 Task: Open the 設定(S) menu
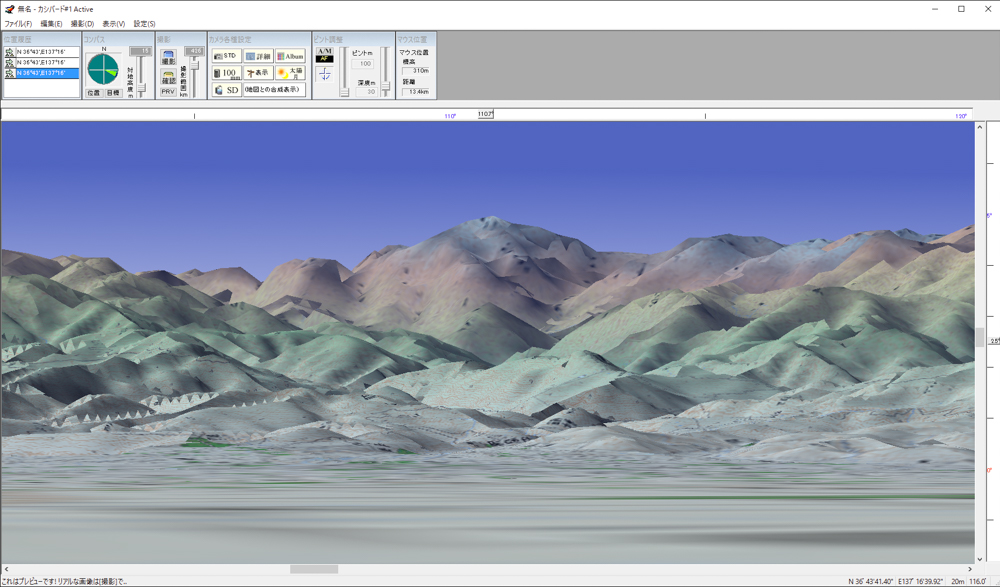pyautogui.click(x=144, y=24)
